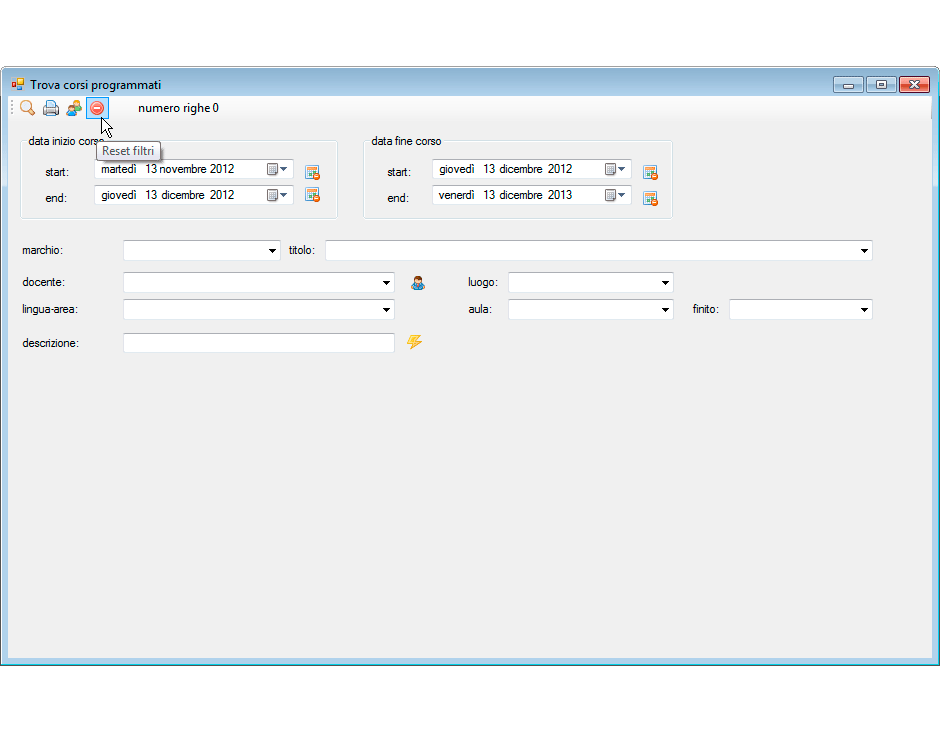Expand the titolo dropdown
940x732 pixels.
864,251
